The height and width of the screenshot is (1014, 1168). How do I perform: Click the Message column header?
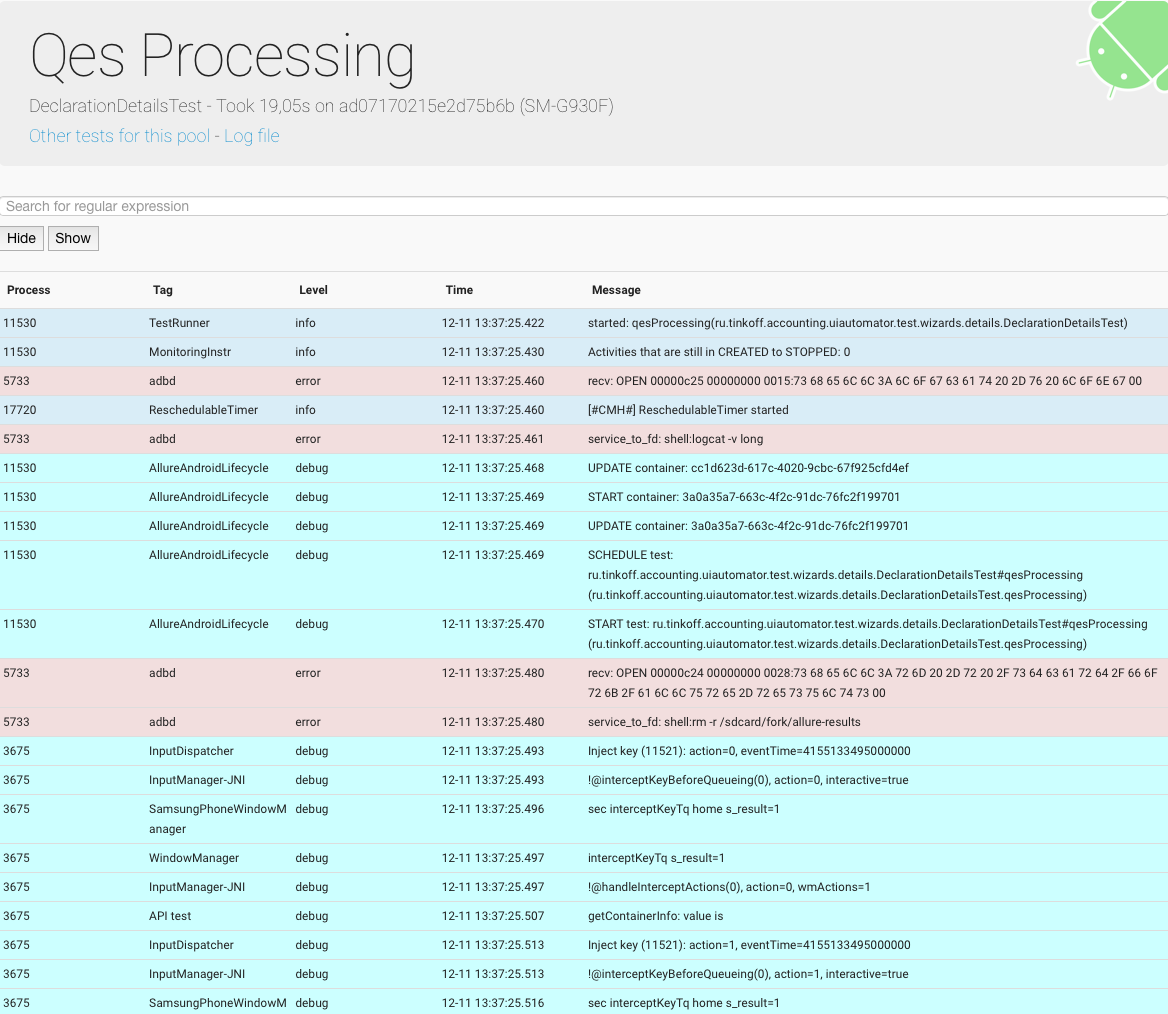coord(616,290)
